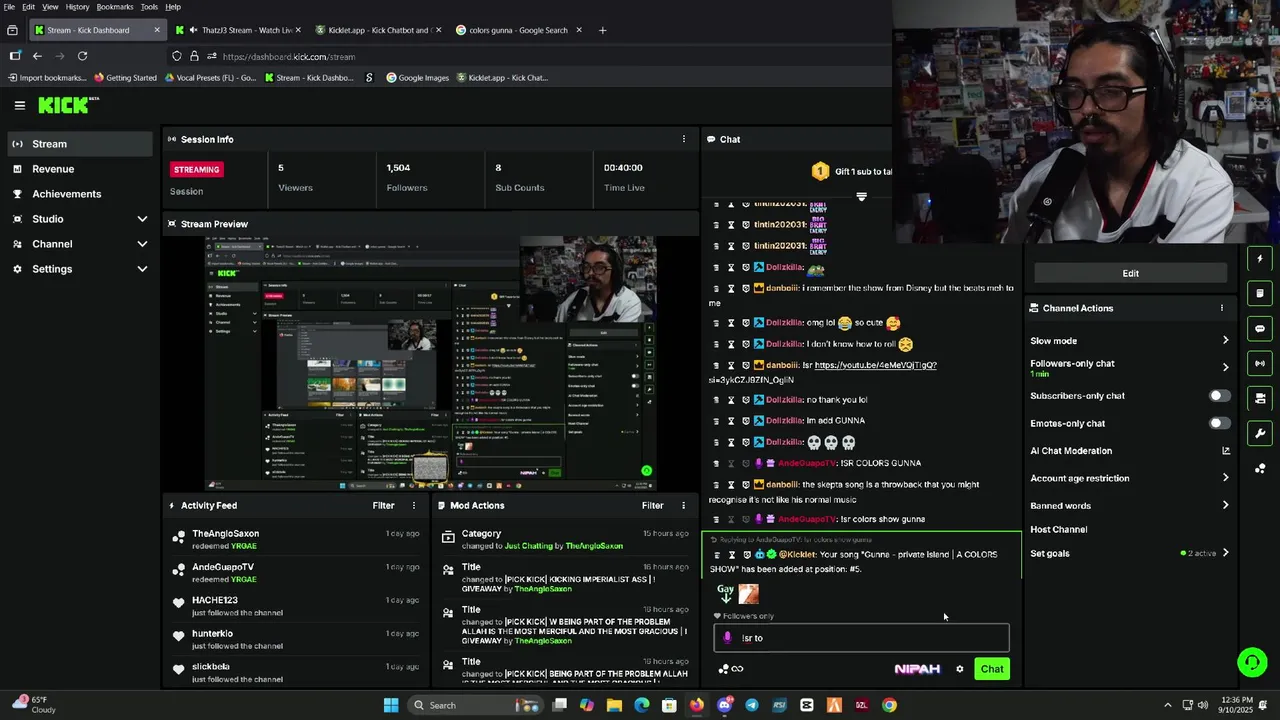The image size is (1280, 720).
Task: Select Stream in the sidebar
Action: (82, 144)
